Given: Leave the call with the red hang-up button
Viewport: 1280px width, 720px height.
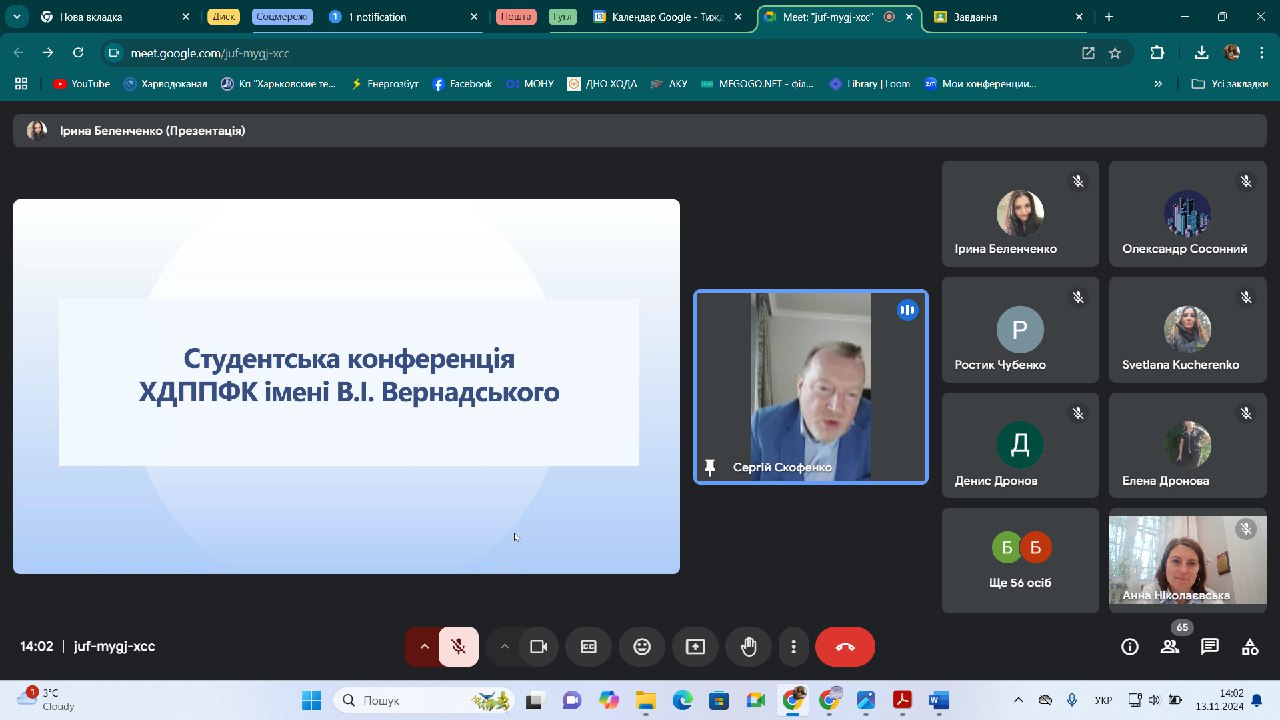Looking at the screenshot, I should [x=845, y=647].
